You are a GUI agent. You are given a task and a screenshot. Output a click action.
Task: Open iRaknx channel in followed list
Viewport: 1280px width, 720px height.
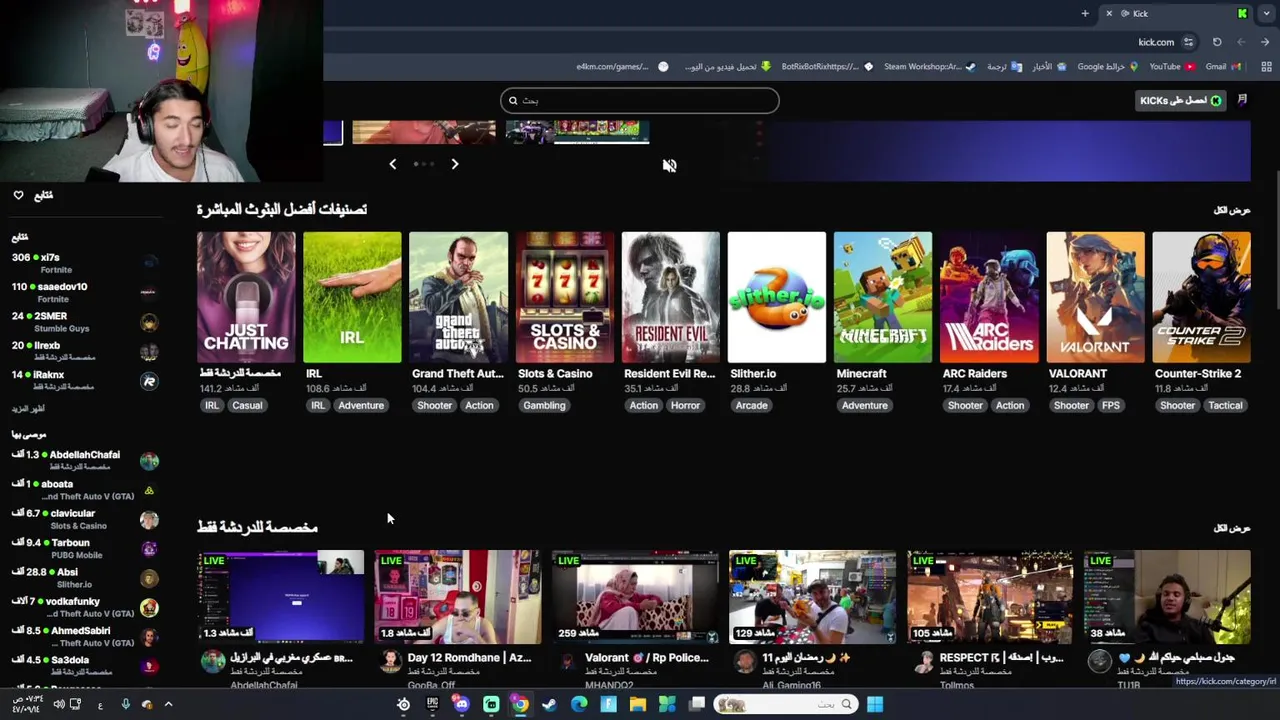[x=85, y=380]
